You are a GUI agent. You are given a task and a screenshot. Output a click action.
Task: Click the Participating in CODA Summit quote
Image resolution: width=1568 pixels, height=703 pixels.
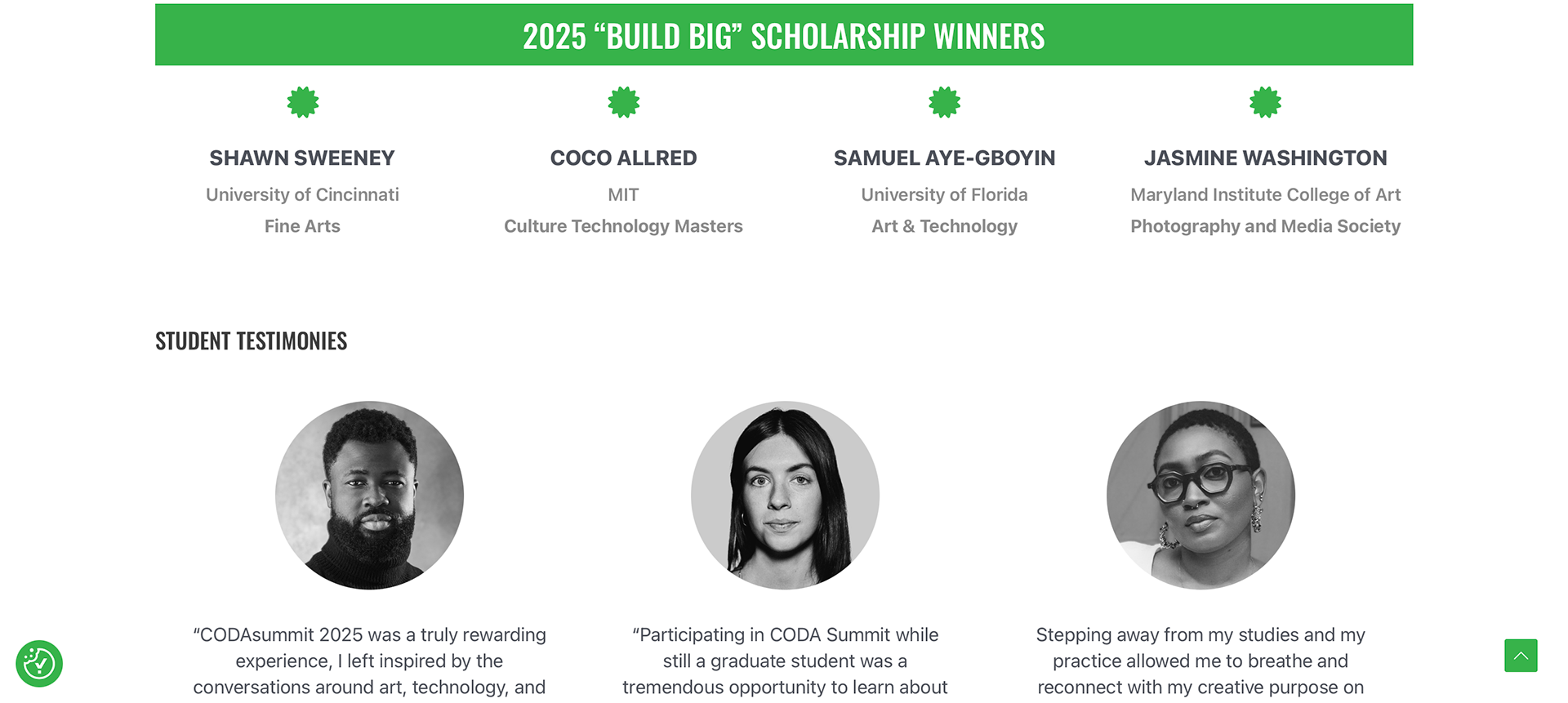point(785,661)
